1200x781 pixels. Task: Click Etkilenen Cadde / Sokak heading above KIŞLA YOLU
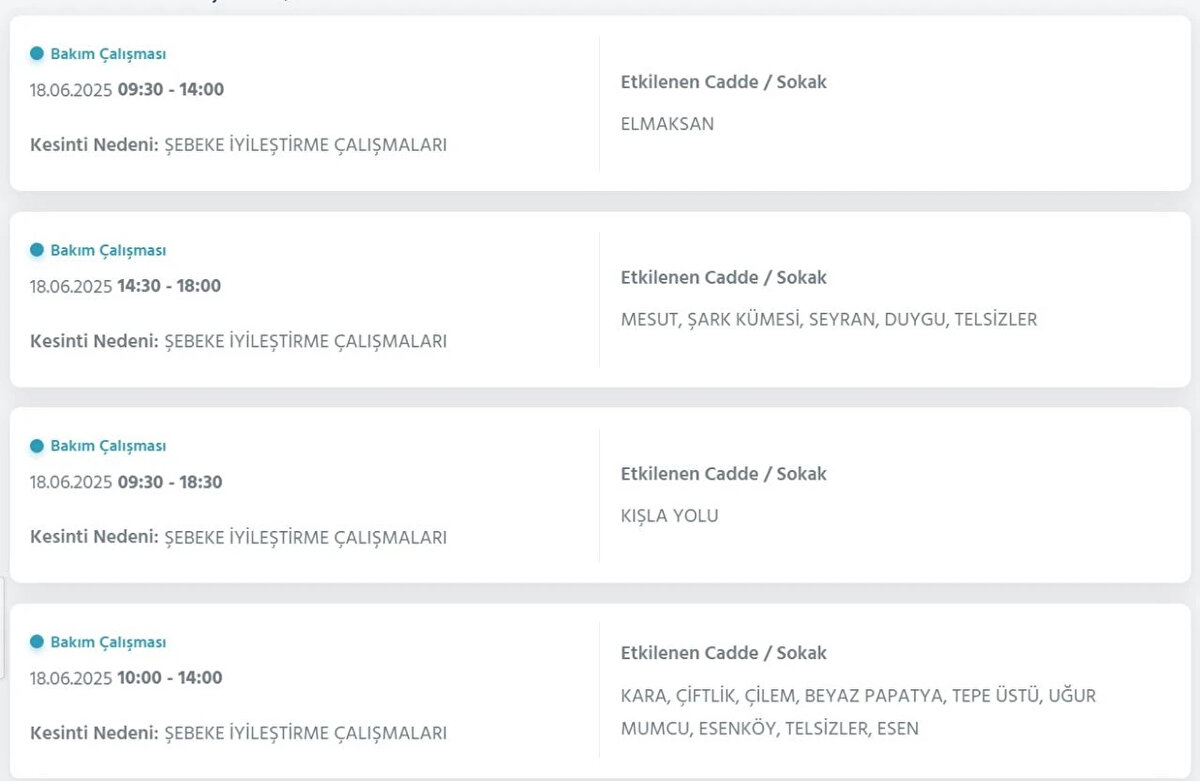723,473
